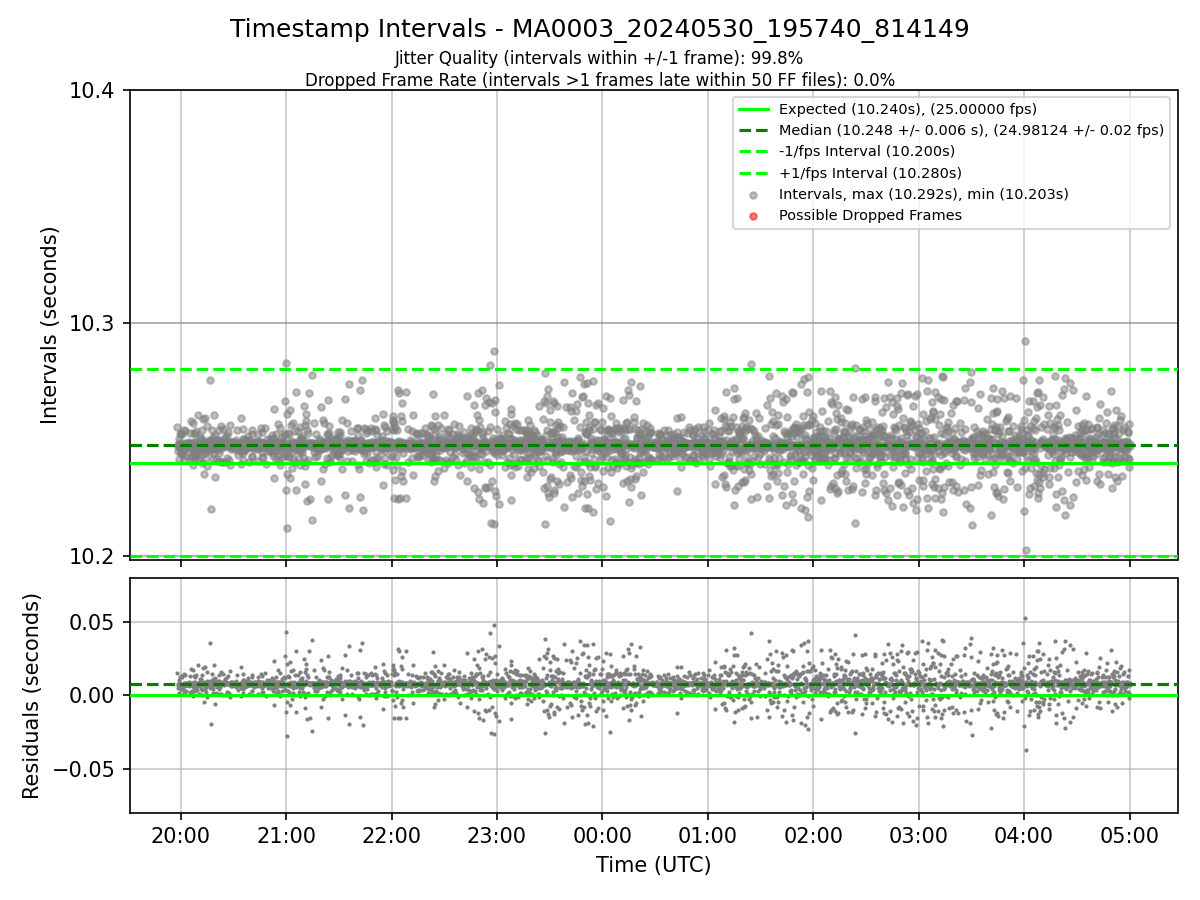Click the 23:00 time tick label
The image size is (1200, 900).
coord(497,834)
